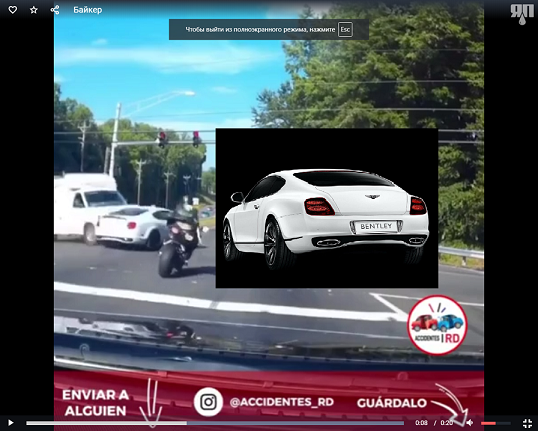Start video playback with play button

pos(11,422)
